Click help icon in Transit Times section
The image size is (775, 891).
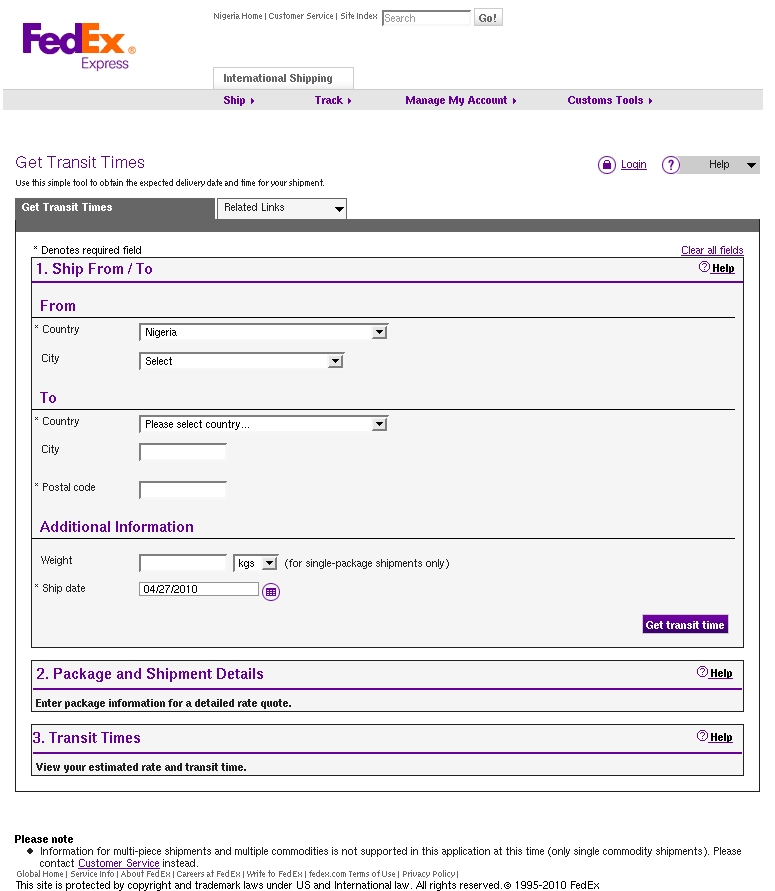[702, 736]
